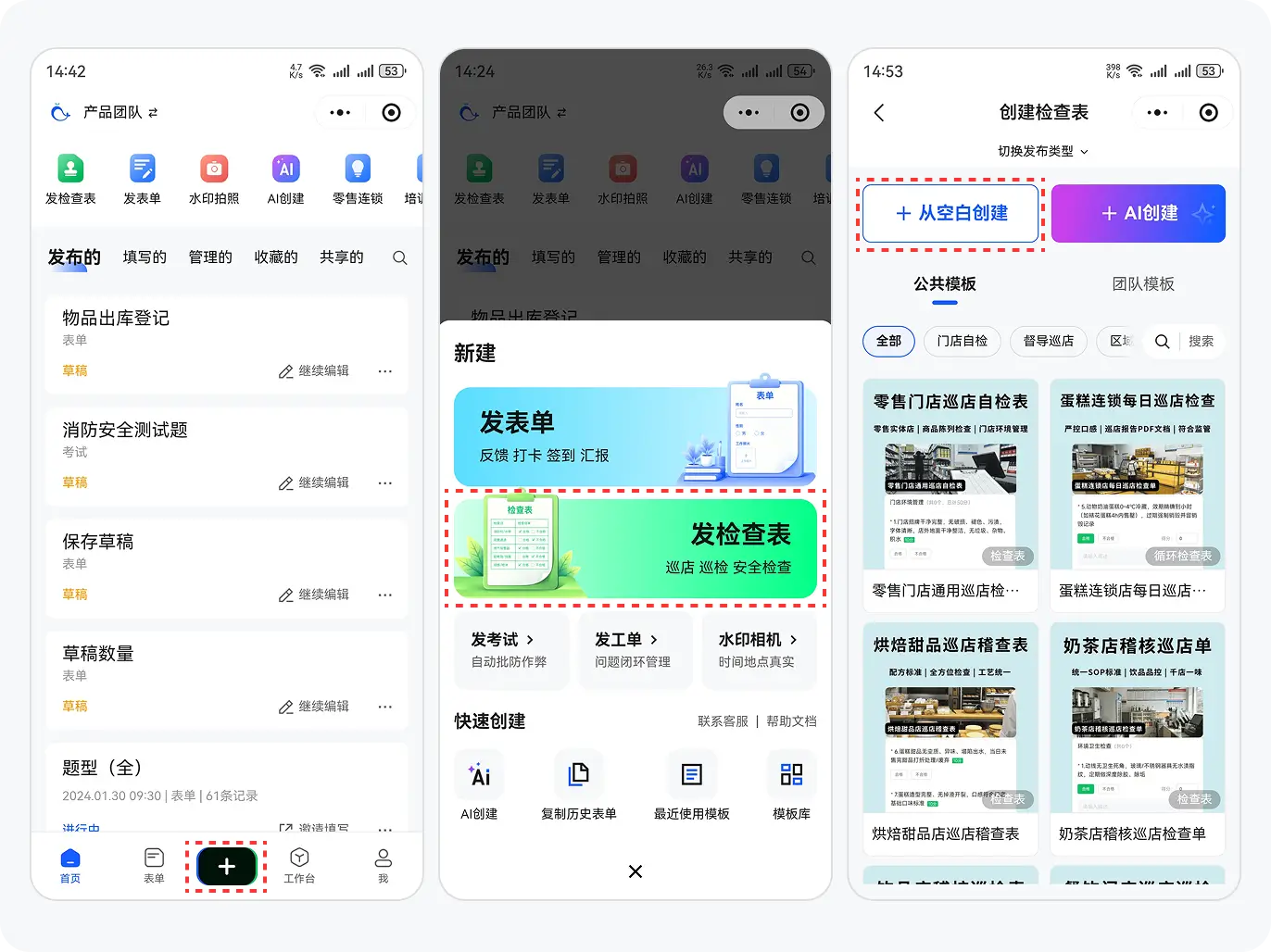Select 发布的 tab in left screen

(x=74, y=257)
